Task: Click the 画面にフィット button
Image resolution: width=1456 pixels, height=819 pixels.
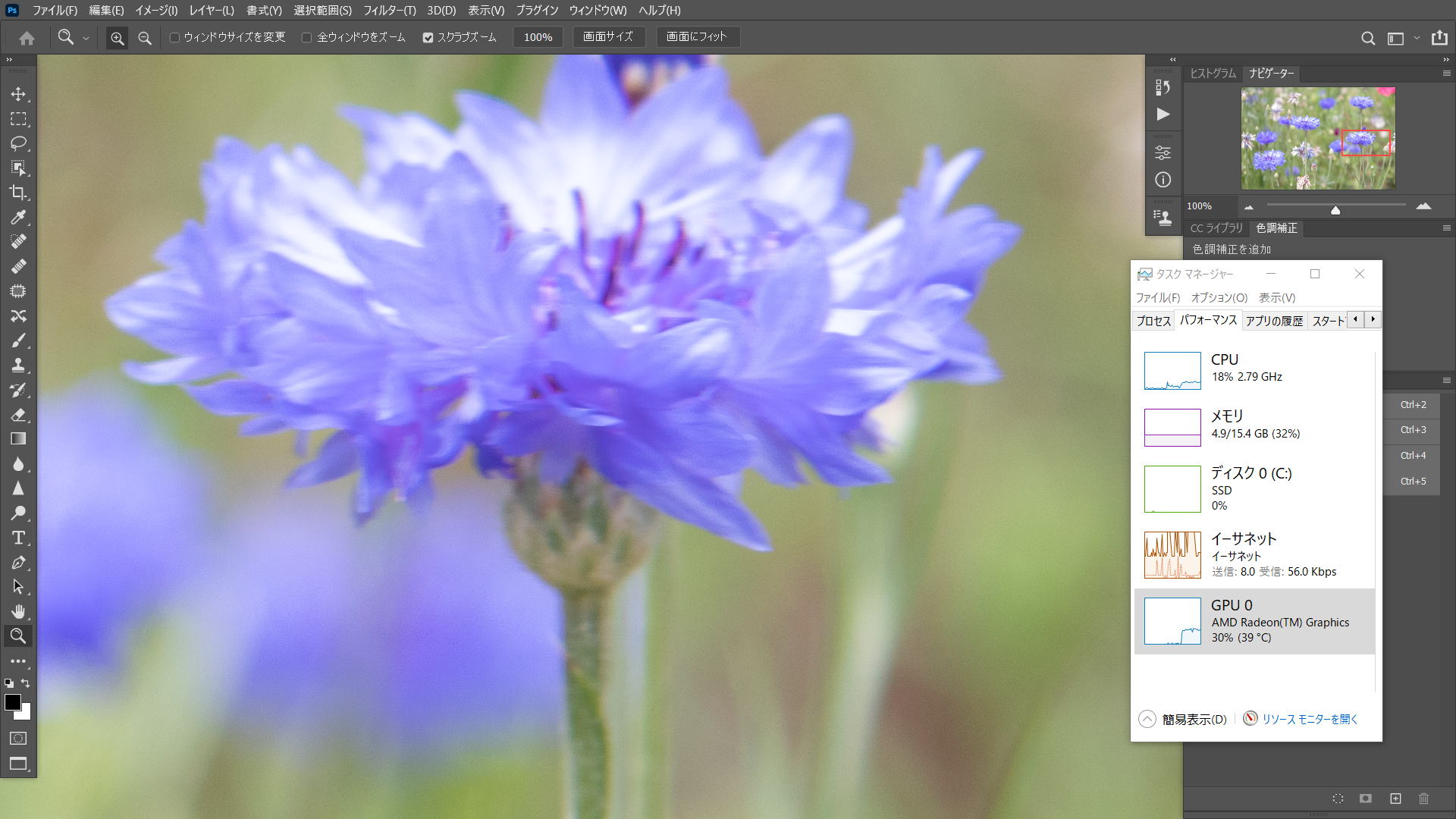Action: 696,36
